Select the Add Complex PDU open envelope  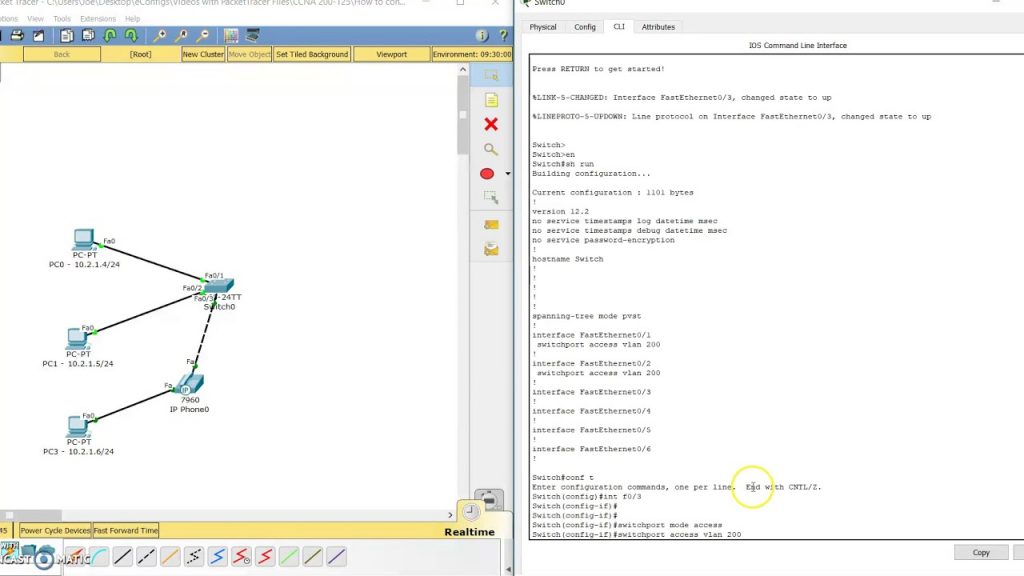pyautogui.click(x=490, y=249)
